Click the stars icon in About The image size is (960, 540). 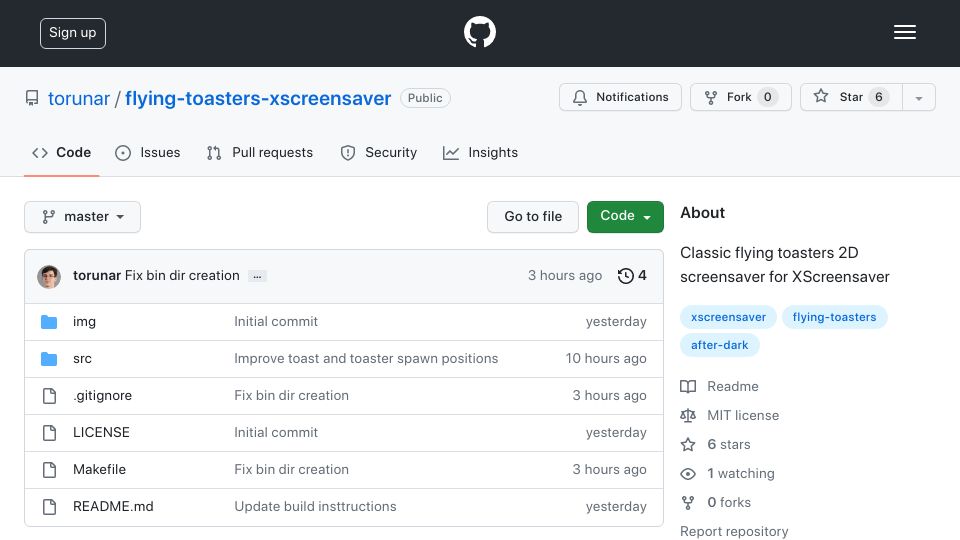[x=688, y=444]
